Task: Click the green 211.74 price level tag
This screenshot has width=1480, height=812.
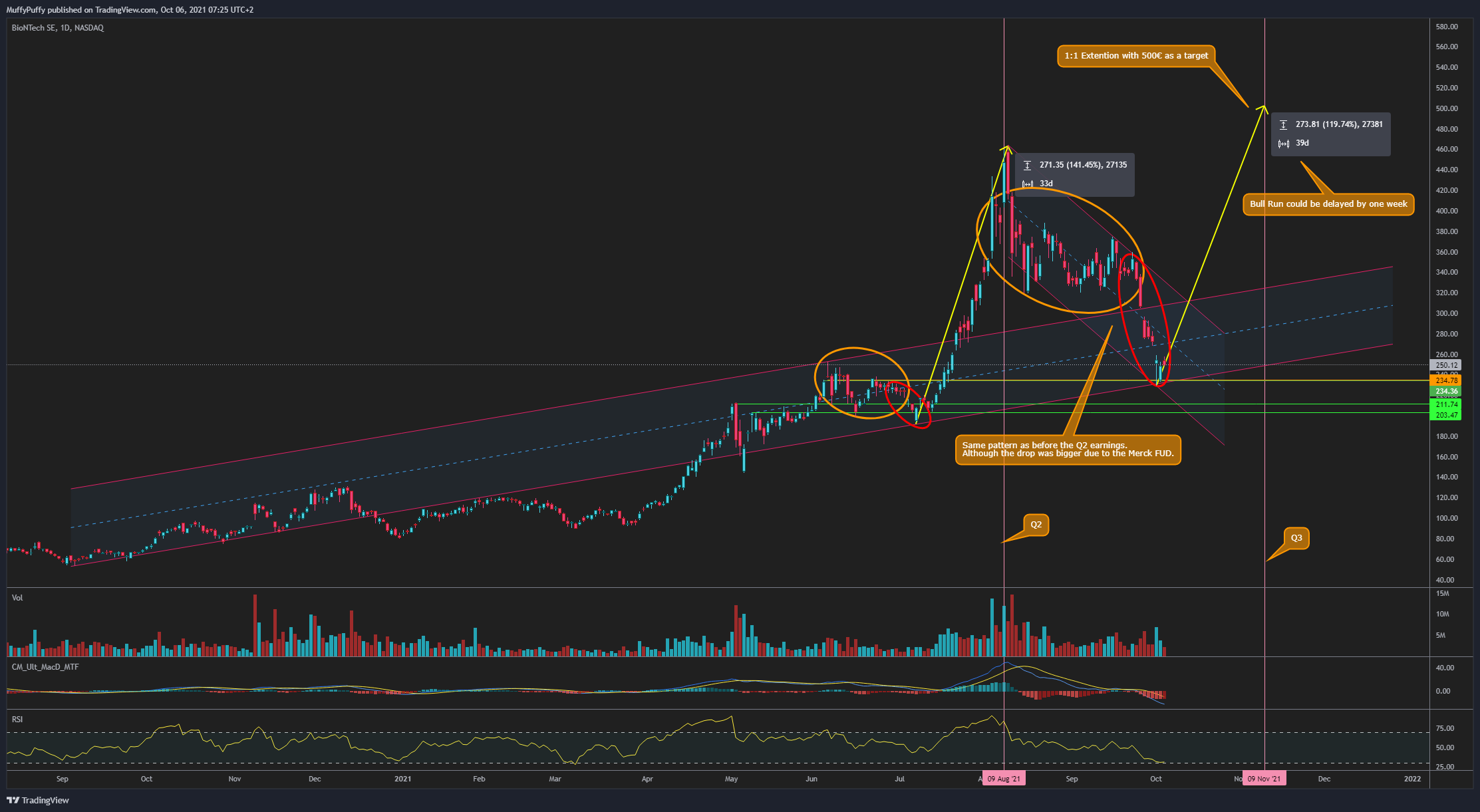Action: 1445,404
